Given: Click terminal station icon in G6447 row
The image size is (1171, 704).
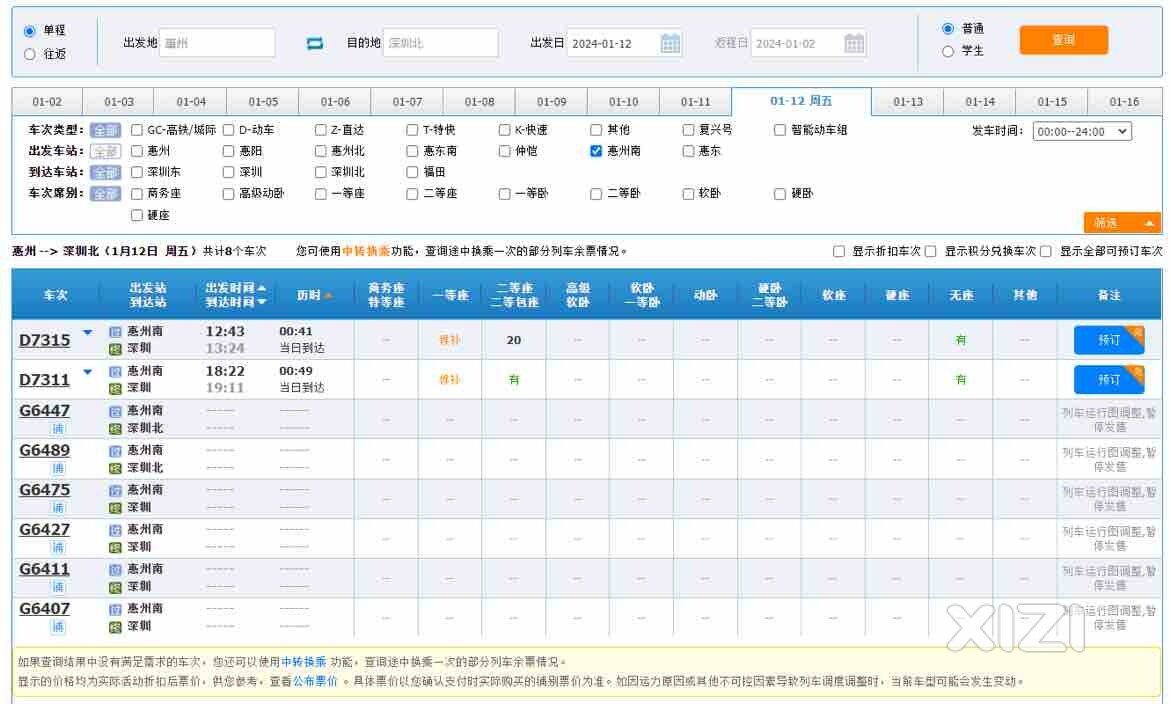Looking at the screenshot, I should [x=115, y=429].
